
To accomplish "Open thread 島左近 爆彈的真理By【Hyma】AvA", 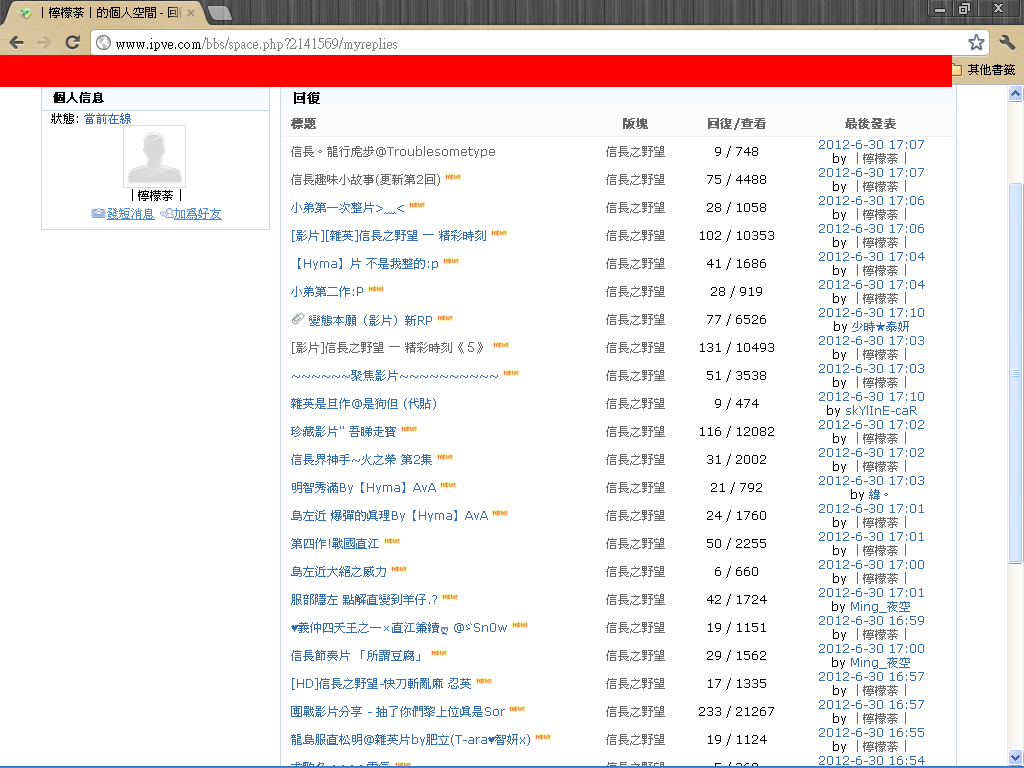I will (x=389, y=516).
